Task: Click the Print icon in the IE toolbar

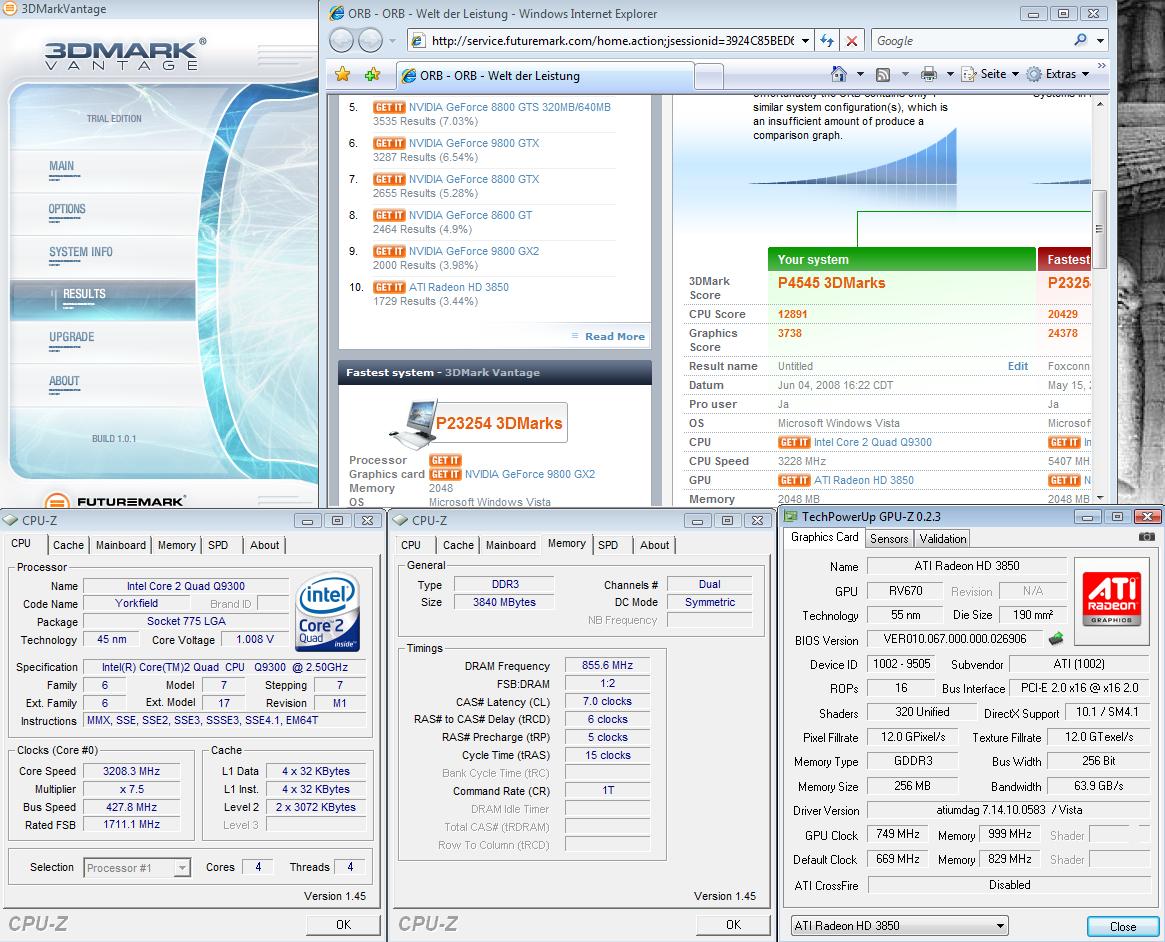Action: (929, 74)
